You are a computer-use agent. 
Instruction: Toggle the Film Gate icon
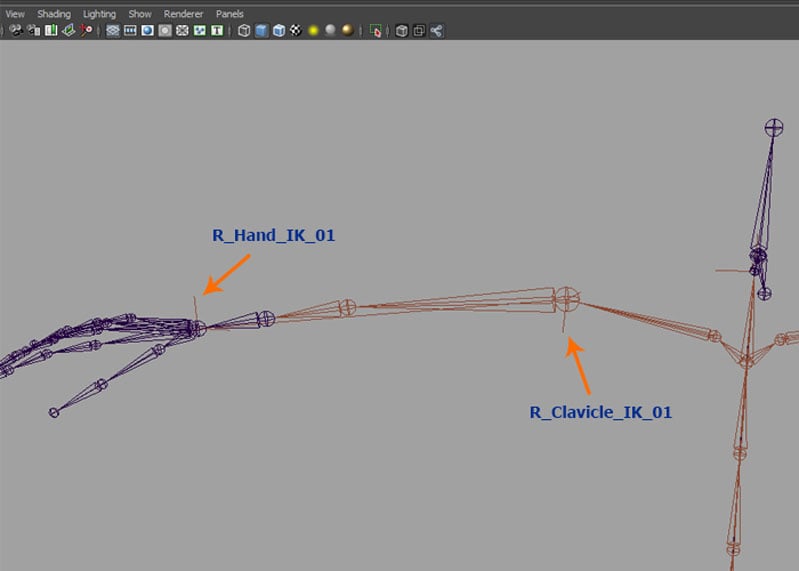[x=130, y=31]
